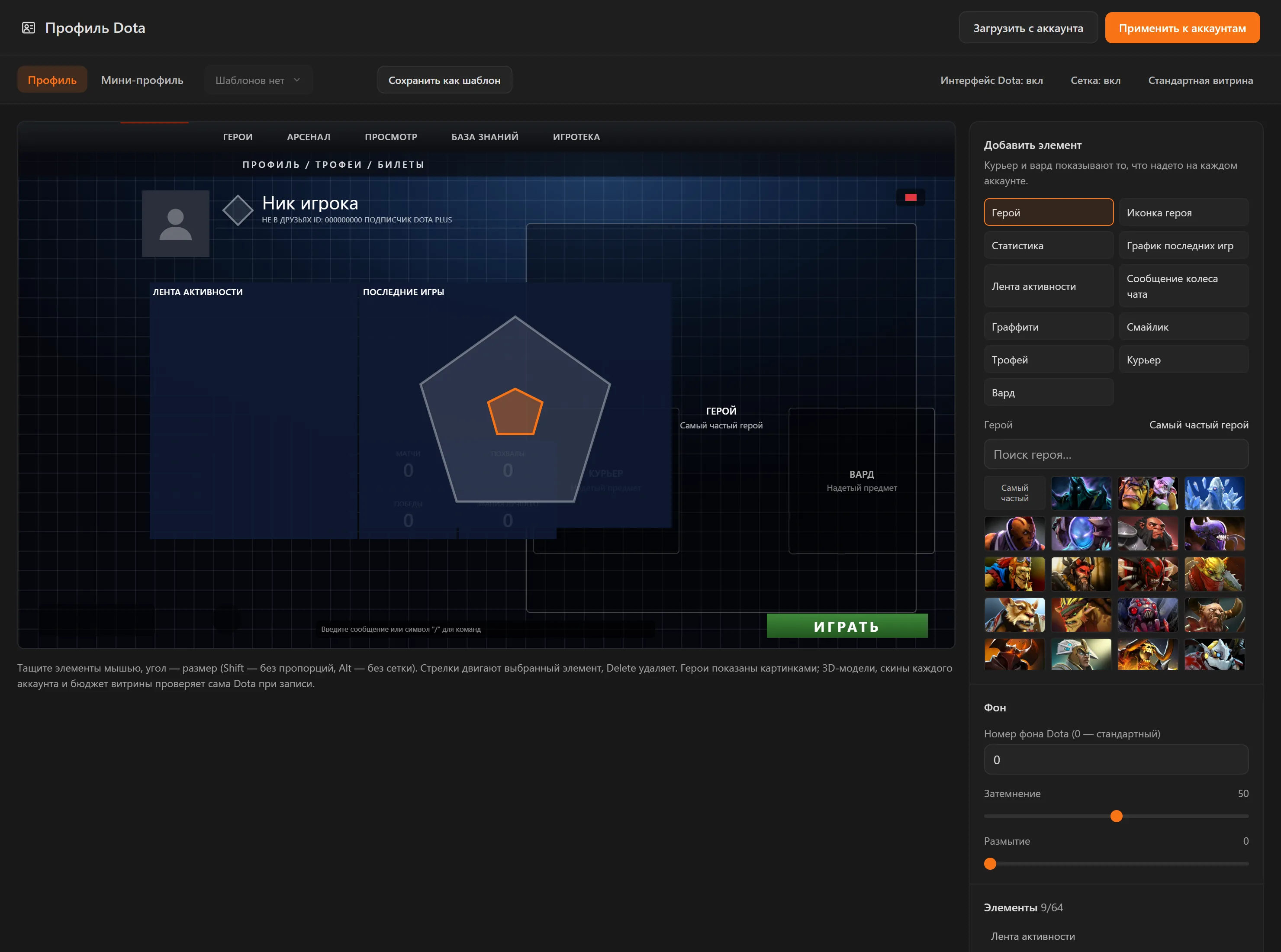This screenshot has width=1281, height=952.
Task: Choose the Beastmaster hero portrait
Action: 1081,574
